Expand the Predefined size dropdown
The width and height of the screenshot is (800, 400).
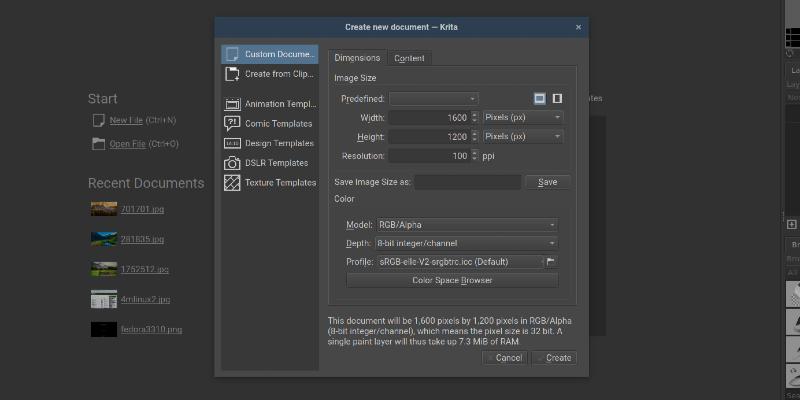click(434, 98)
